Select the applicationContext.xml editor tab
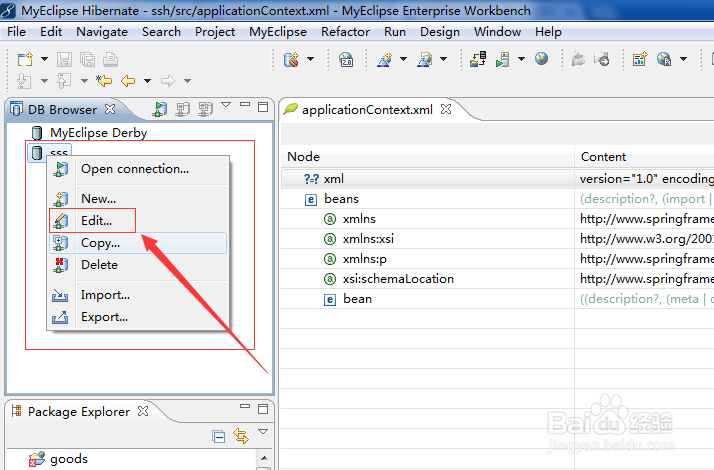The height and width of the screenshot is (470, 714). 367,110
